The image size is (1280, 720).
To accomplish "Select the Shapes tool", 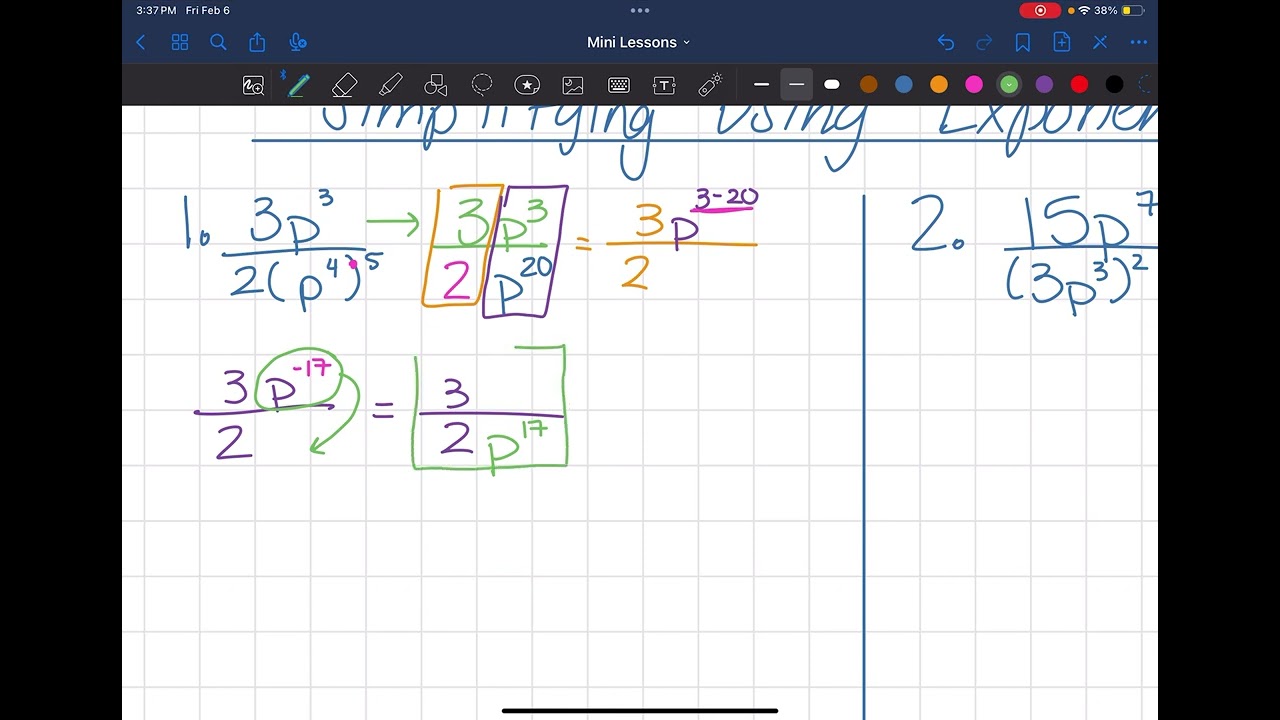I will 436,85.
